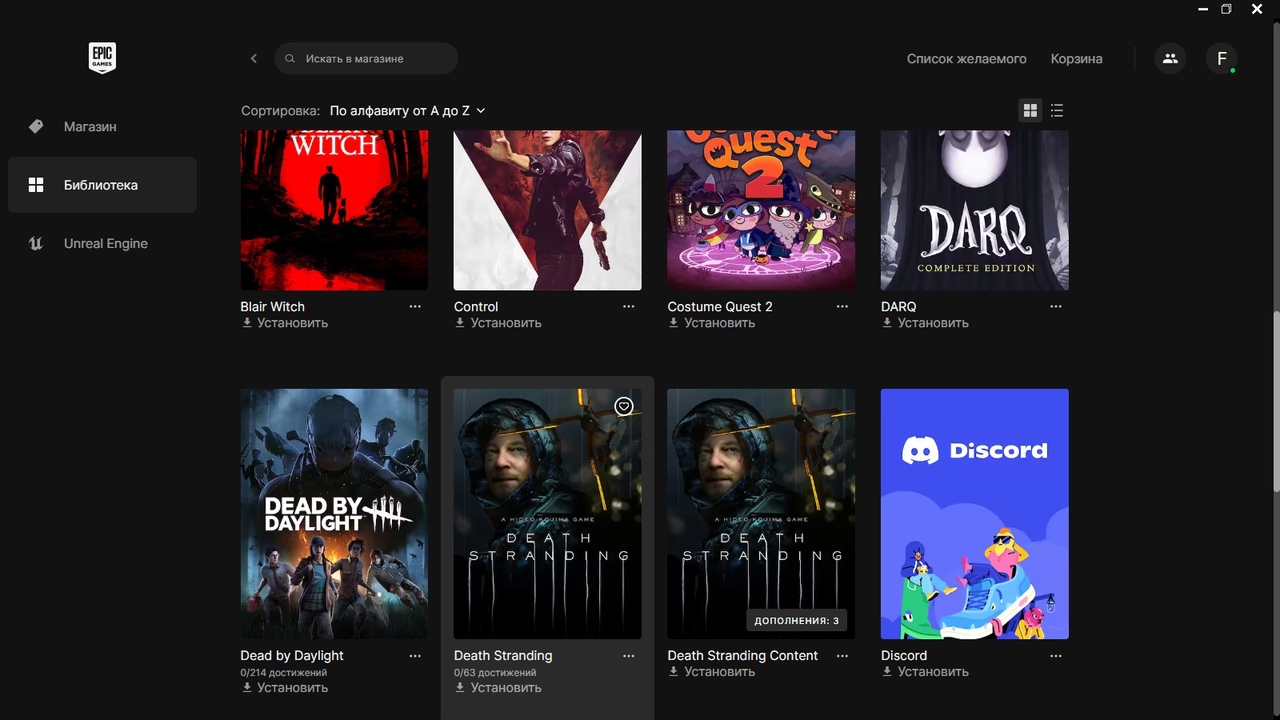Open the Unreal Engine section in the sidebar
This screenshot has height=720, width=1280.
click(102, 243)
